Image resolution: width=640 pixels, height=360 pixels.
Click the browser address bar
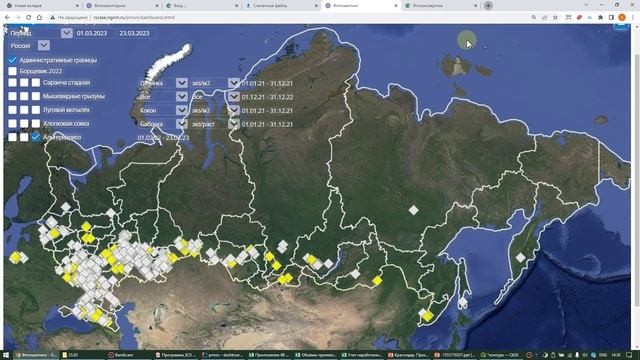(286, 18)
